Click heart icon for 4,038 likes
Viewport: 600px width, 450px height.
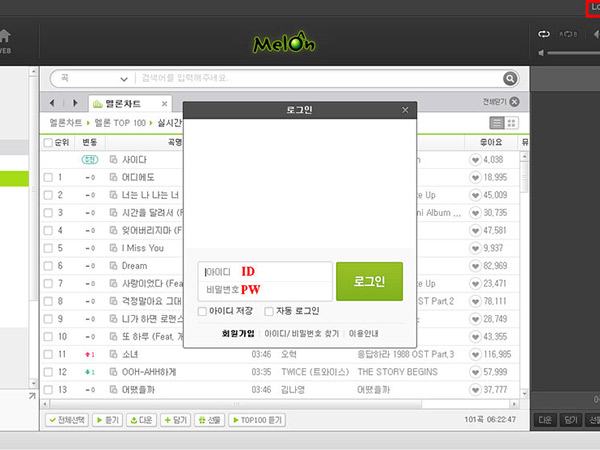coord(475,160)
